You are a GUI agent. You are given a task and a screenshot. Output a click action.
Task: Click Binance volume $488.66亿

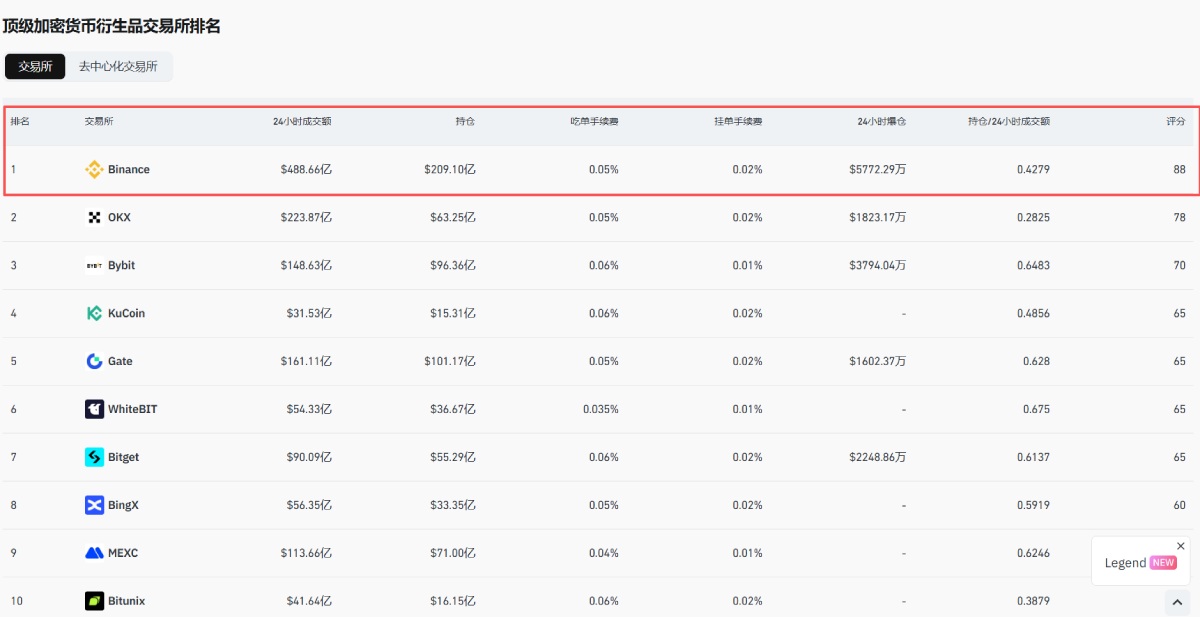pyautogui.click(x=306, y=170)
